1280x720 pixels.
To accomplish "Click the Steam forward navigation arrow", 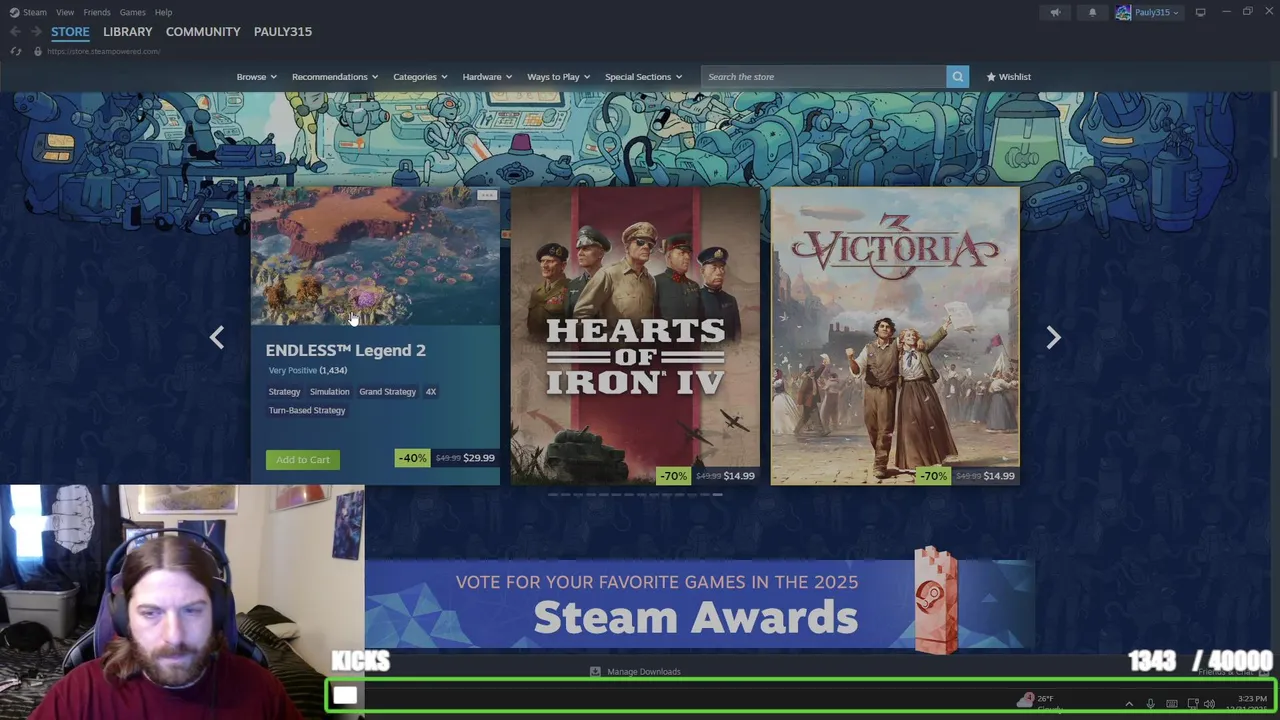I will click(x=36, y=32).
